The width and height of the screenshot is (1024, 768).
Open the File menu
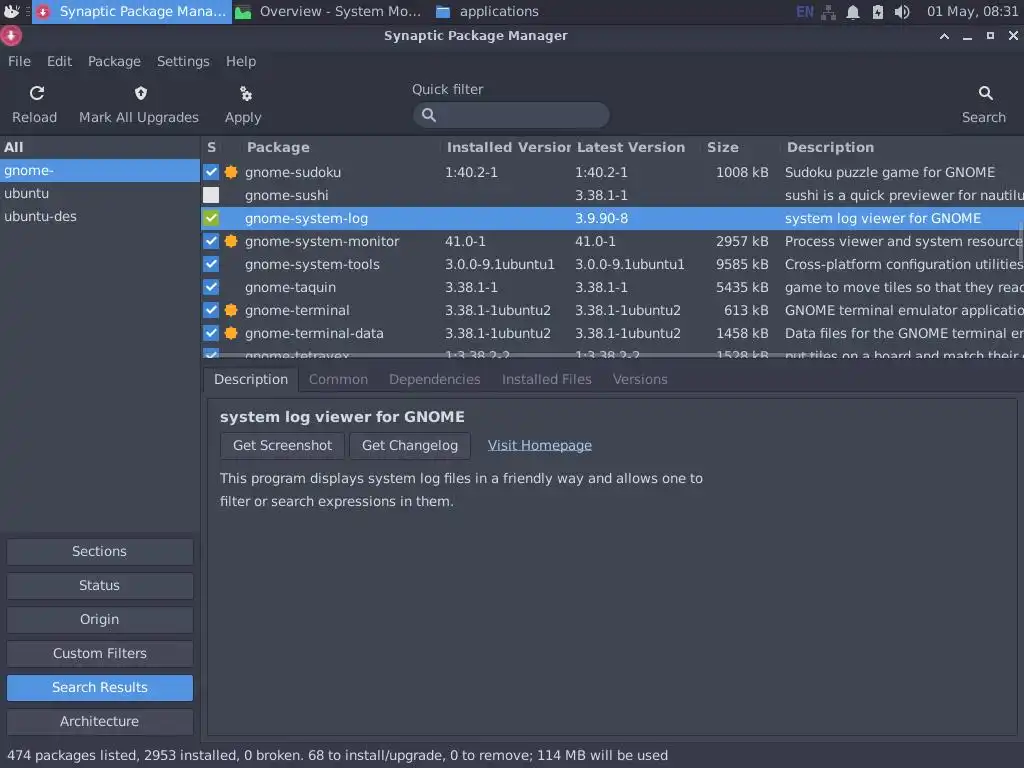click(x=19, y=61)
